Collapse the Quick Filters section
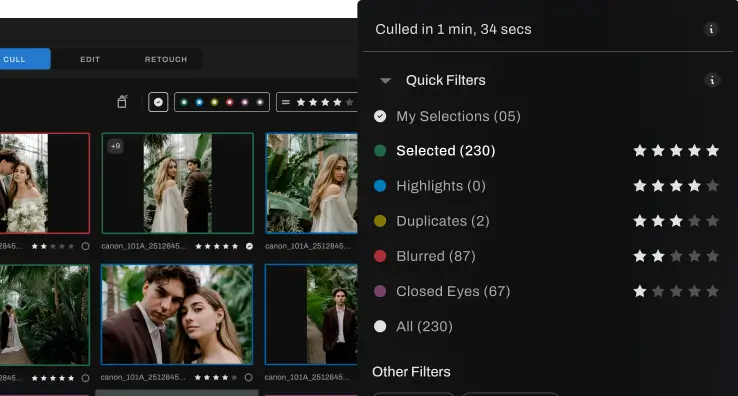The width and height of the screenshot is (738, 396). tap(385, 81)
